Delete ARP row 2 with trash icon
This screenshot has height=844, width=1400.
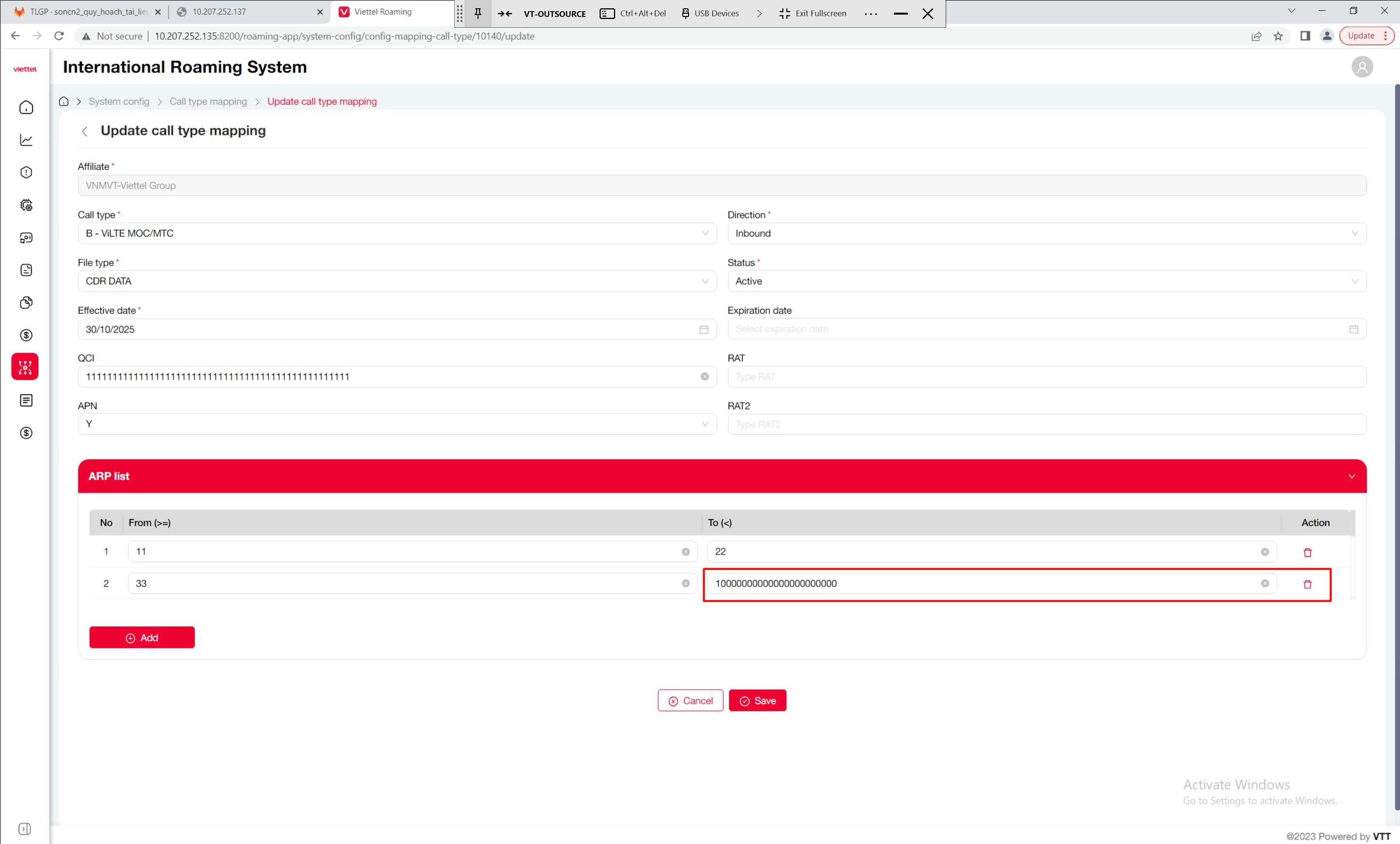(x=1307, y=584)
